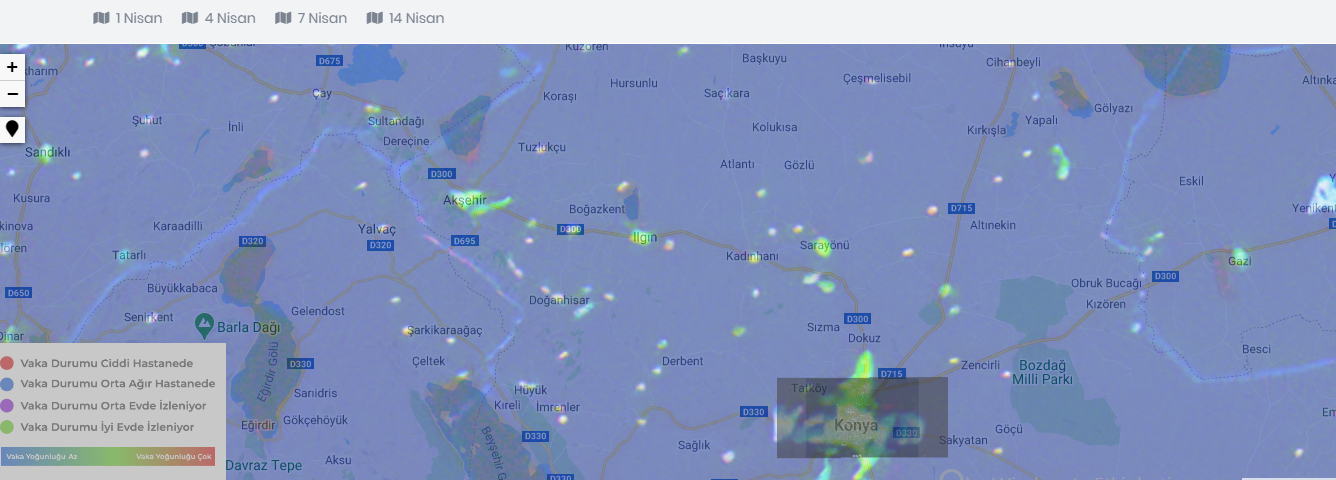Click the red Ciddi Hastanede legend dot
Image resolution: width=1336 pixels, height=480 pixels.
(7, 364)
